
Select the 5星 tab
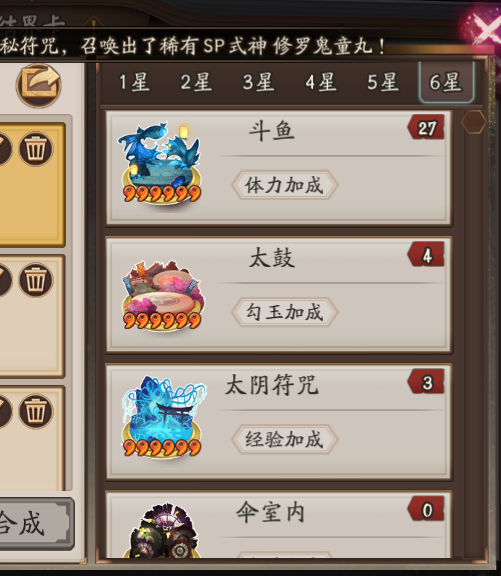[383, 82]
